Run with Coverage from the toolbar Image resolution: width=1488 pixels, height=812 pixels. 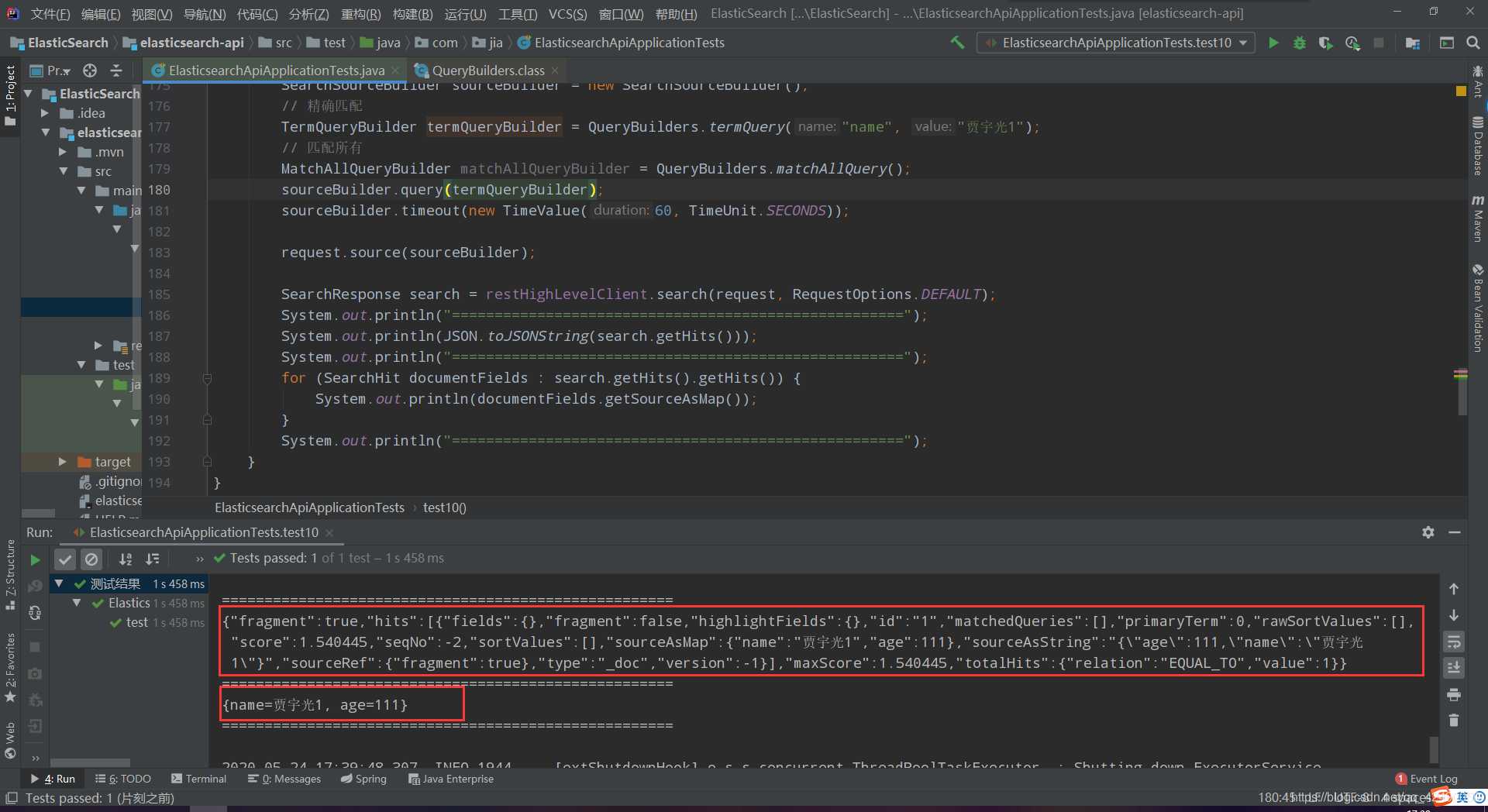1326,43
